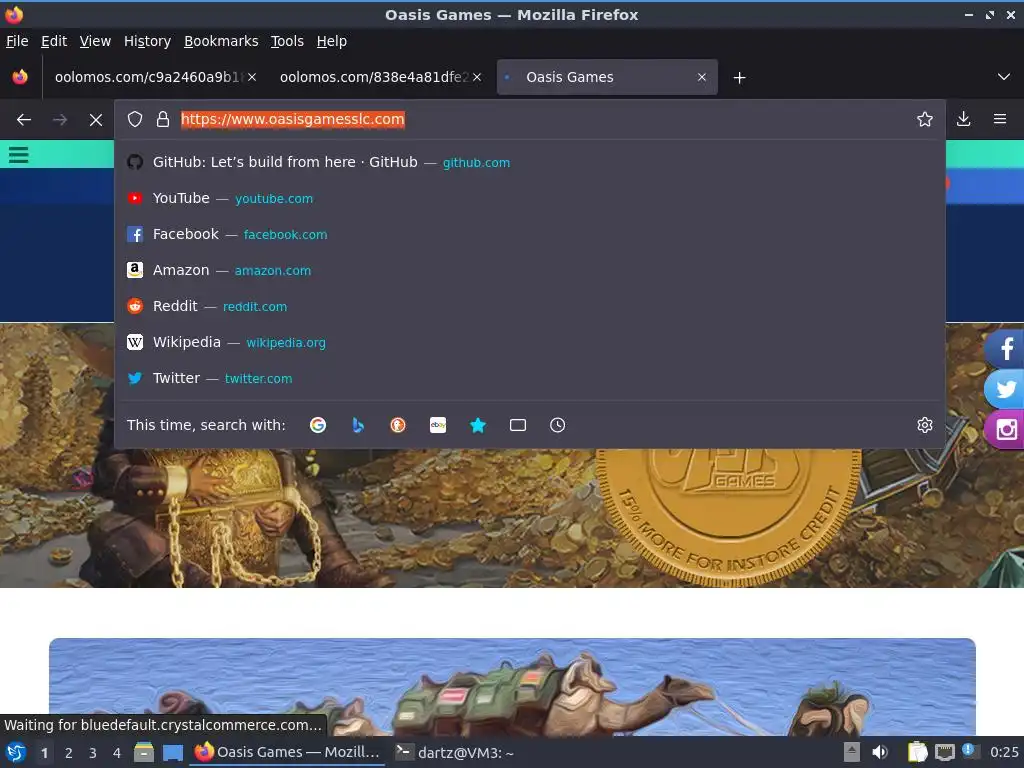Close the oolomos.com/c9a2460a9b tab
The height and width of the screenshot is (768, 1024).
pyautogui.click(x=252, y=77)
